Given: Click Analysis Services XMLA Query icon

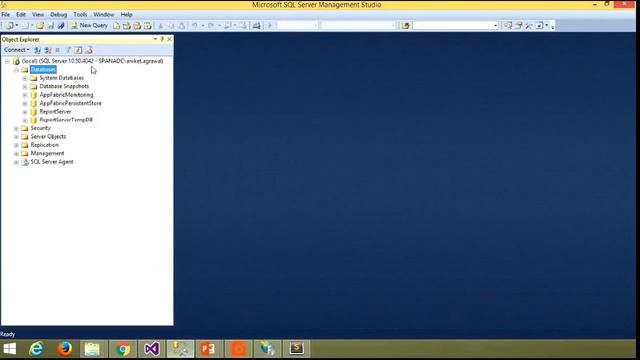Looking at the screenshot, I should tap(147, 26).
